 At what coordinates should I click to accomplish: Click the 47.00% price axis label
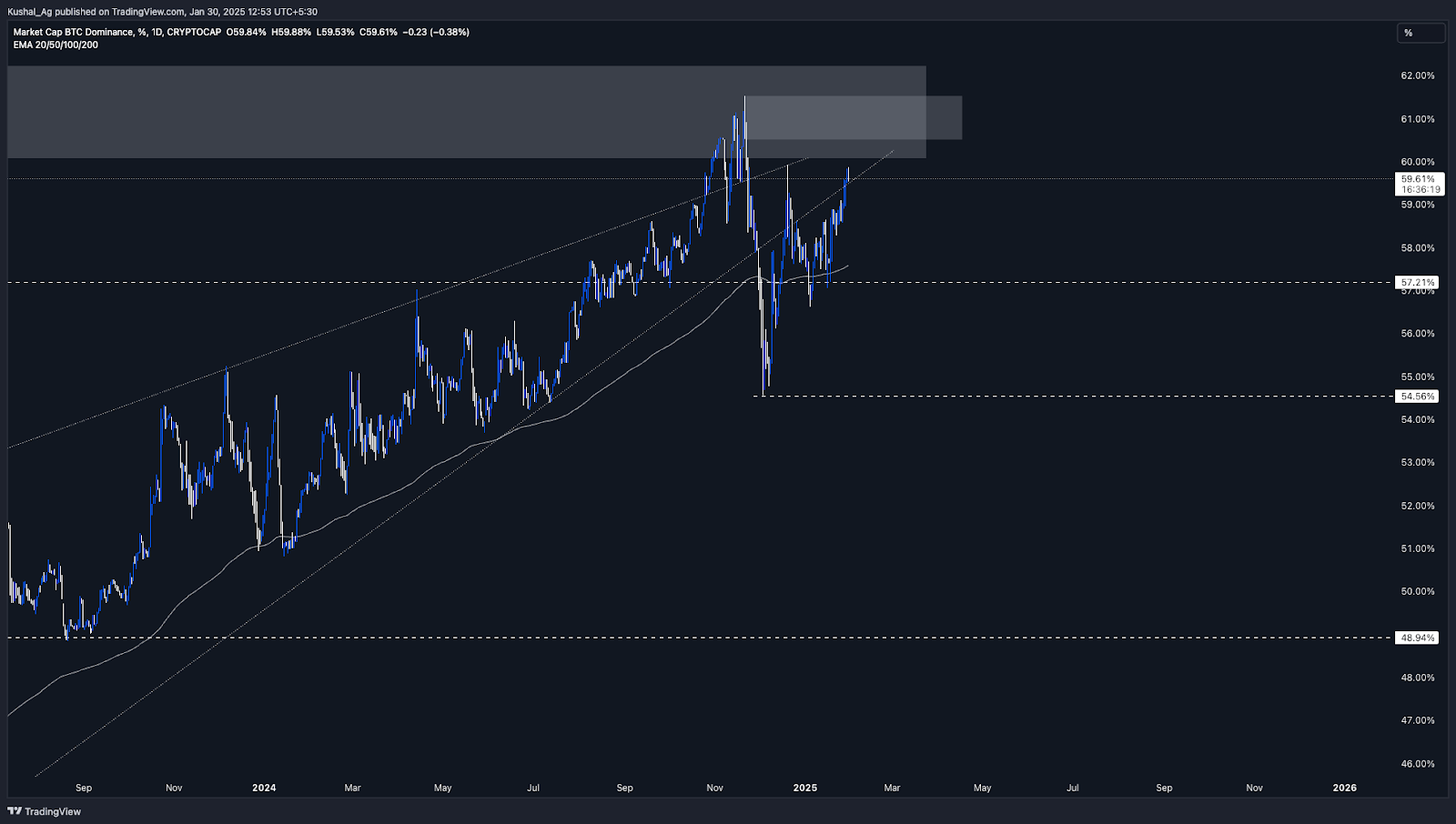tap(1418, 720)
